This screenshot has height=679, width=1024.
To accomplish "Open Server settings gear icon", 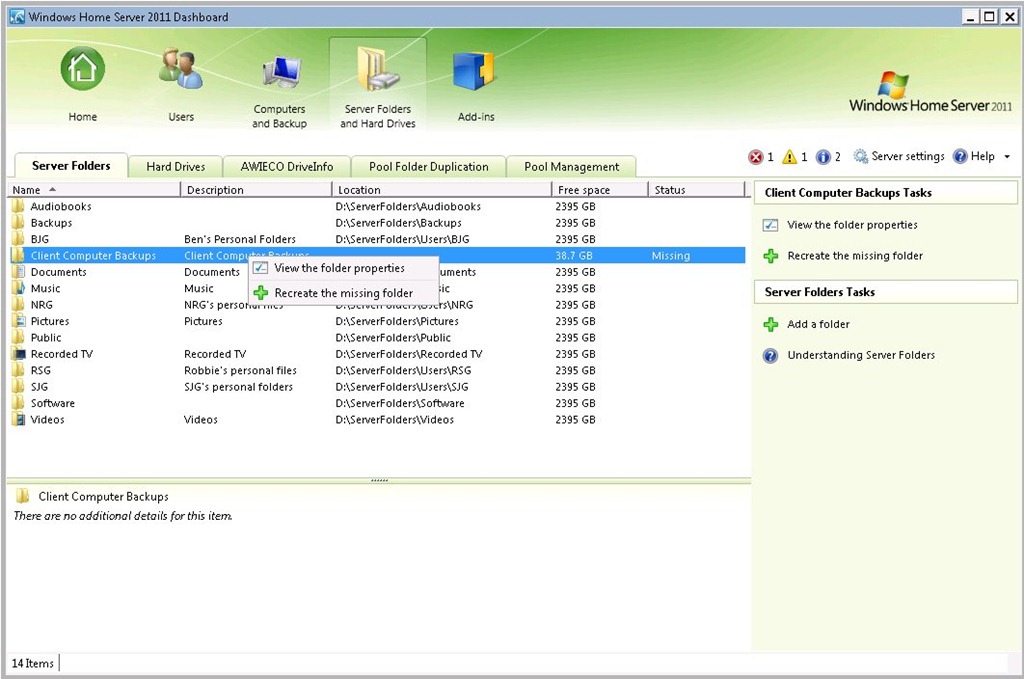I will (861, 156).
